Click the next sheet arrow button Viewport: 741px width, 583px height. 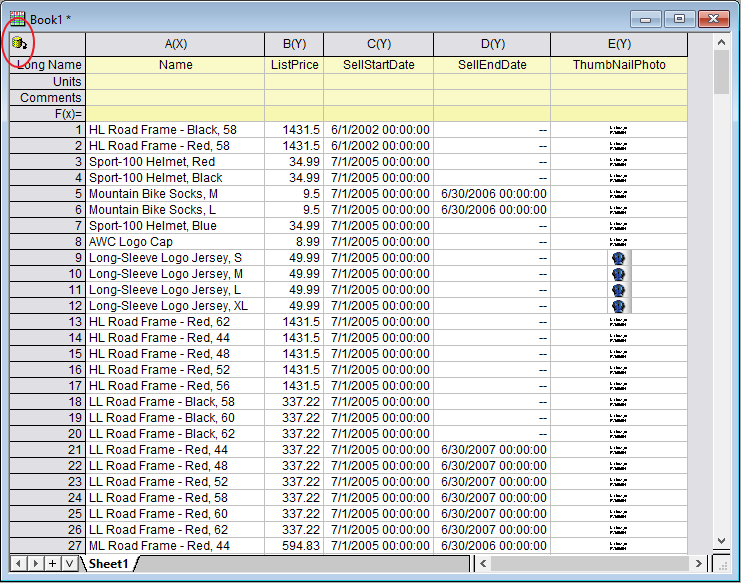coord(34,564)
